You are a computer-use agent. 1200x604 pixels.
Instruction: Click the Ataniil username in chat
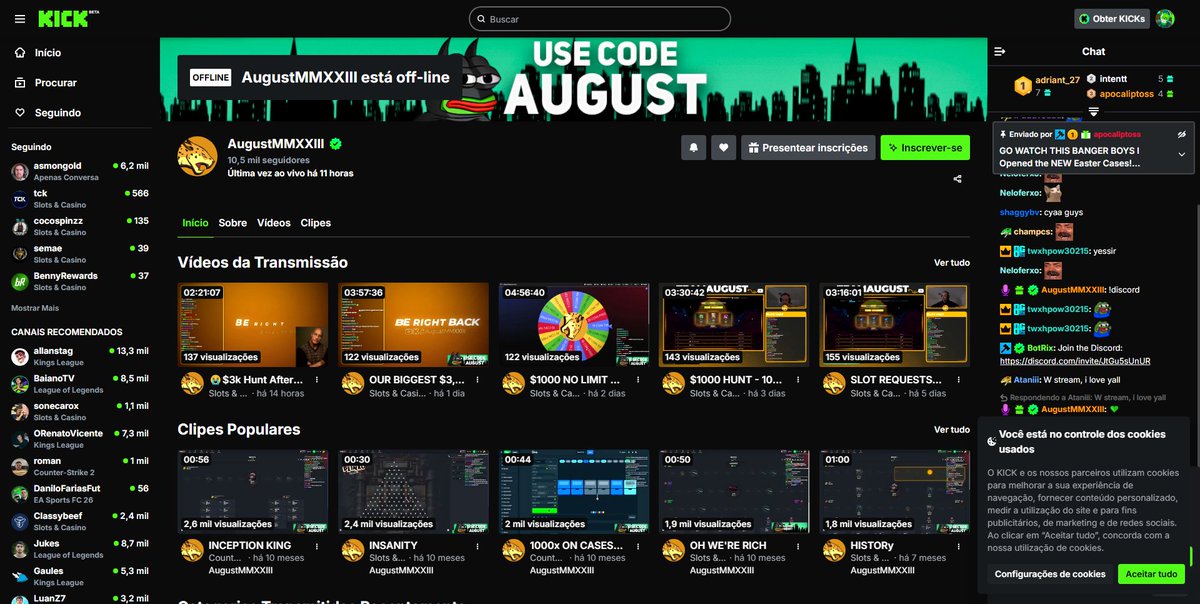(1026, 380)
